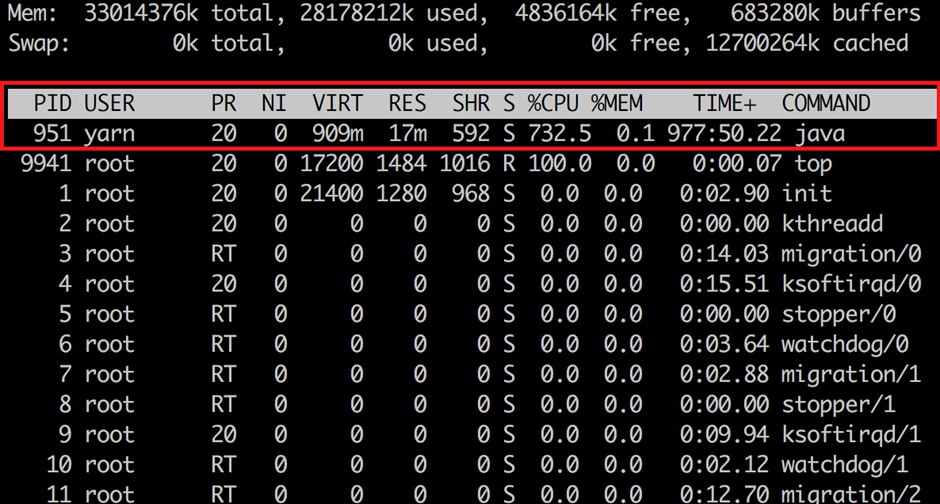Click the 4836164k free memory value

566,13
